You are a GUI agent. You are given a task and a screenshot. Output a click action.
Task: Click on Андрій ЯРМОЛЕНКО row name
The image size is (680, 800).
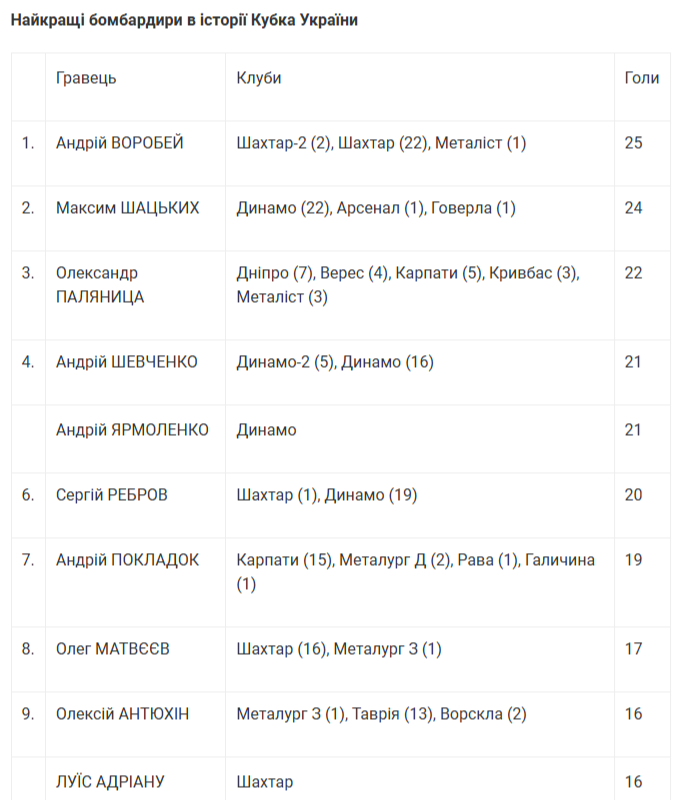pos(133,430)
